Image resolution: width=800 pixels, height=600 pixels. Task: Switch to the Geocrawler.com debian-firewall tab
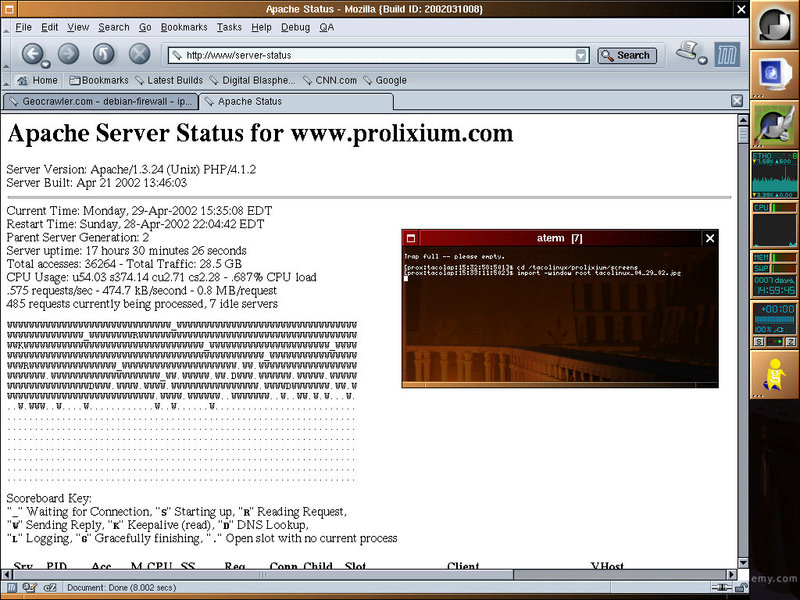(x=100, y=102)
